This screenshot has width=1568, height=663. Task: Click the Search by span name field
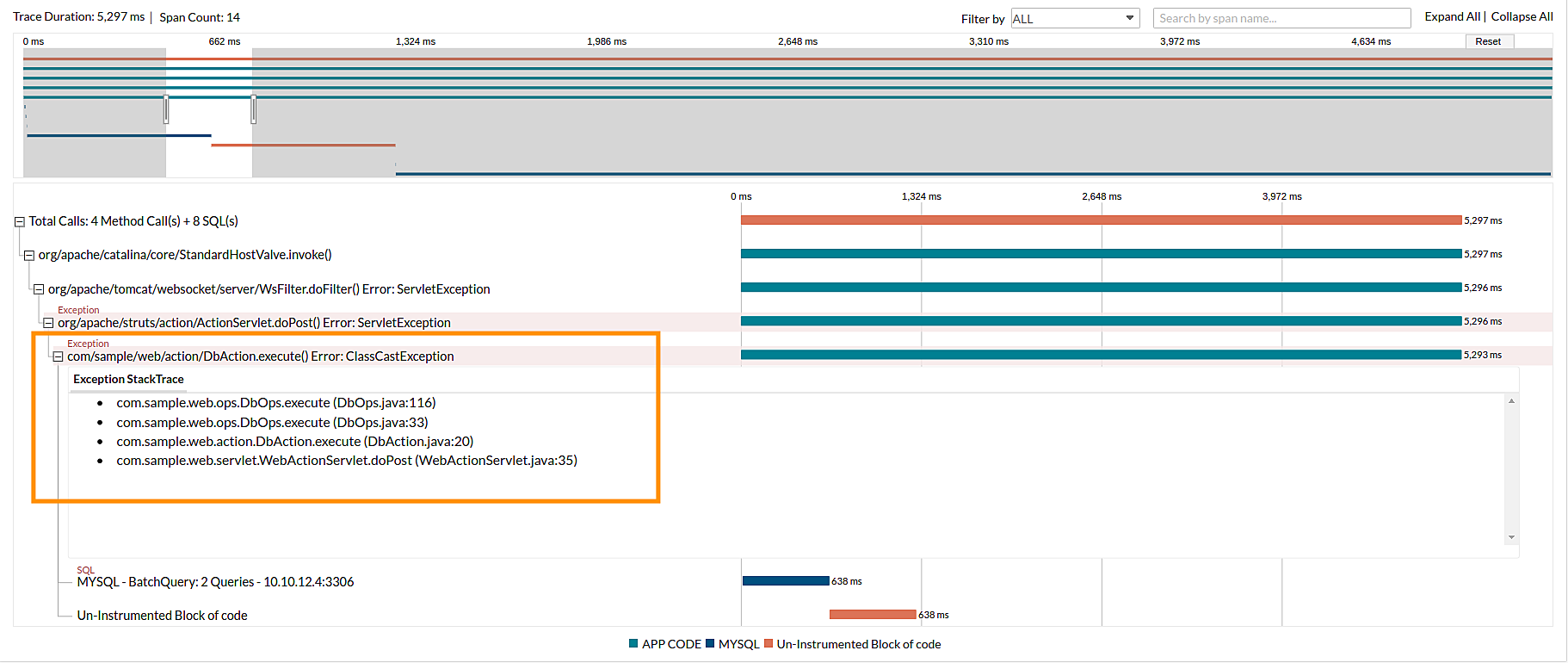tap(1281, 19)
